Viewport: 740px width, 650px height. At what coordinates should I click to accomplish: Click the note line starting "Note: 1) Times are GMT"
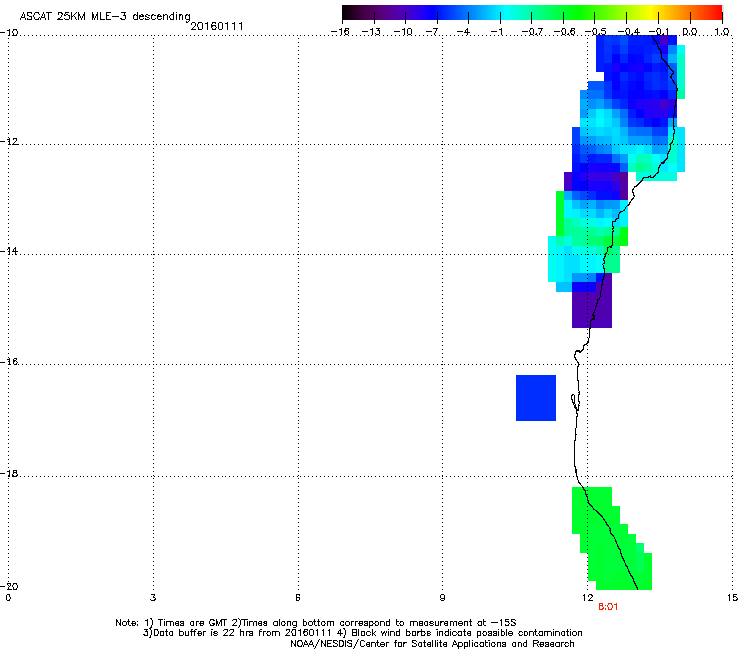316,623
